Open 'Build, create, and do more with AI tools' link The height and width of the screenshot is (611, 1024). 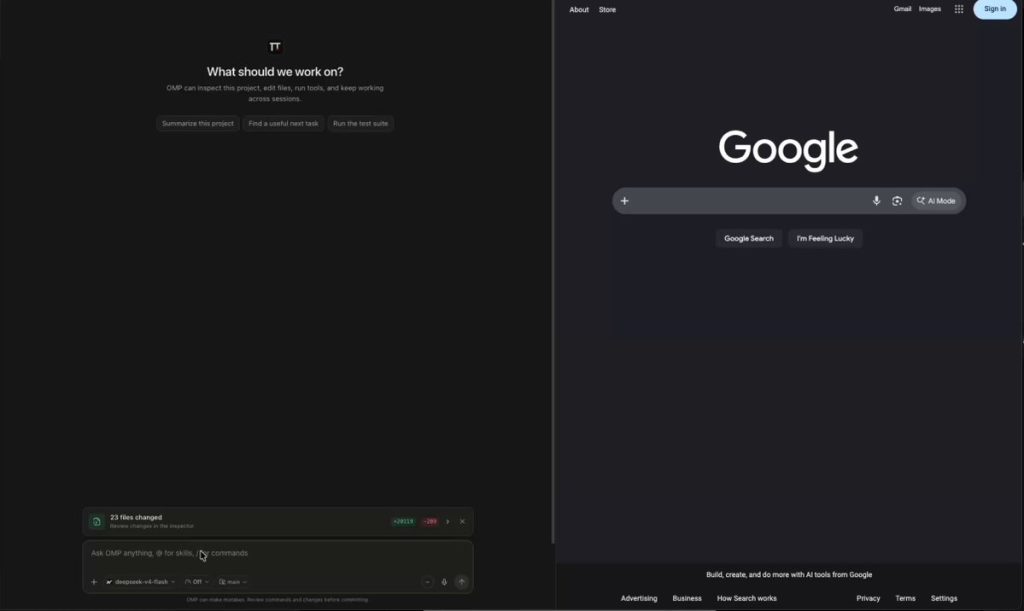point(789,574)
